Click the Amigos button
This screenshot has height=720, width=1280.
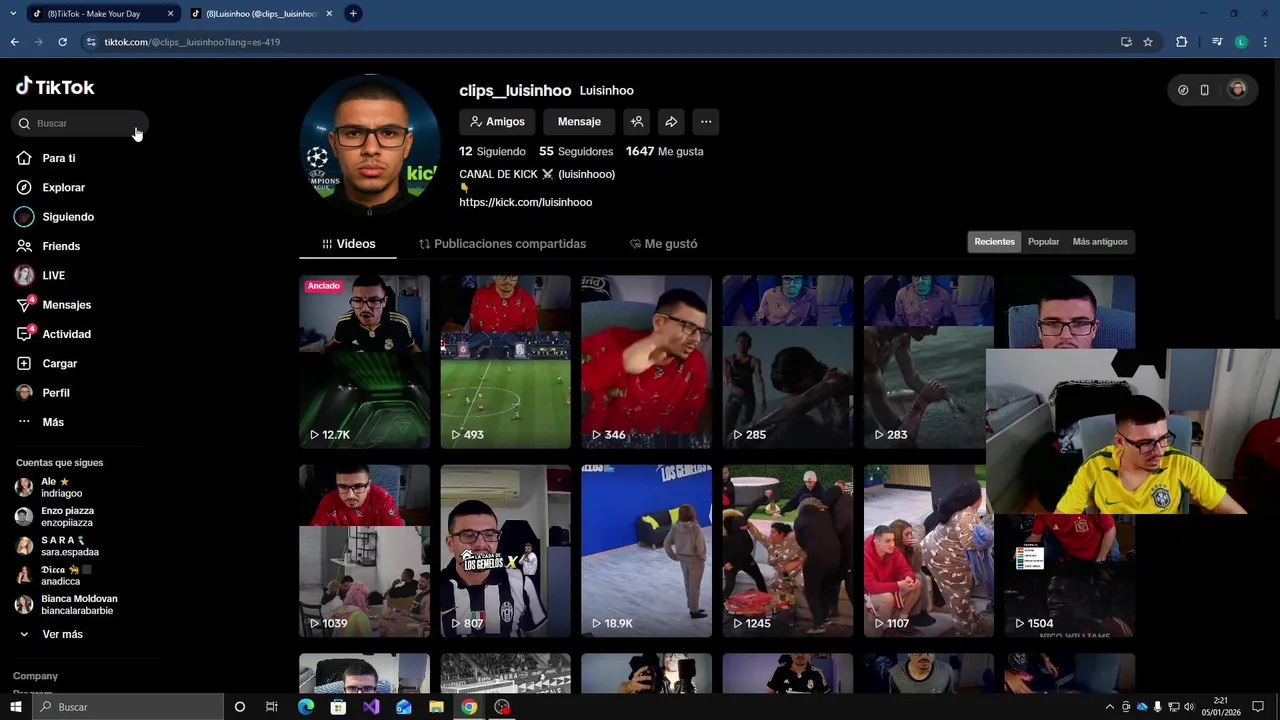click(497, 122)
